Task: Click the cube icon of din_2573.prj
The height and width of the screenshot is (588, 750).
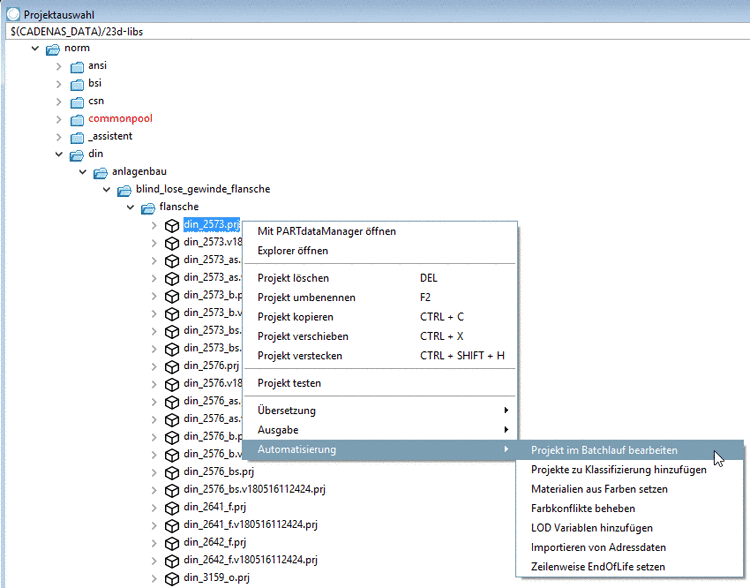Action: click(172, 226)
